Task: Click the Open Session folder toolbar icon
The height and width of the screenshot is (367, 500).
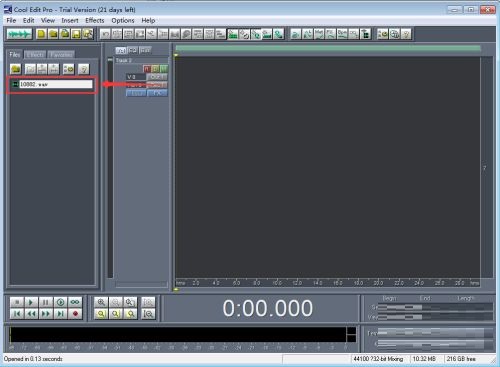Action: click(53, 34)
